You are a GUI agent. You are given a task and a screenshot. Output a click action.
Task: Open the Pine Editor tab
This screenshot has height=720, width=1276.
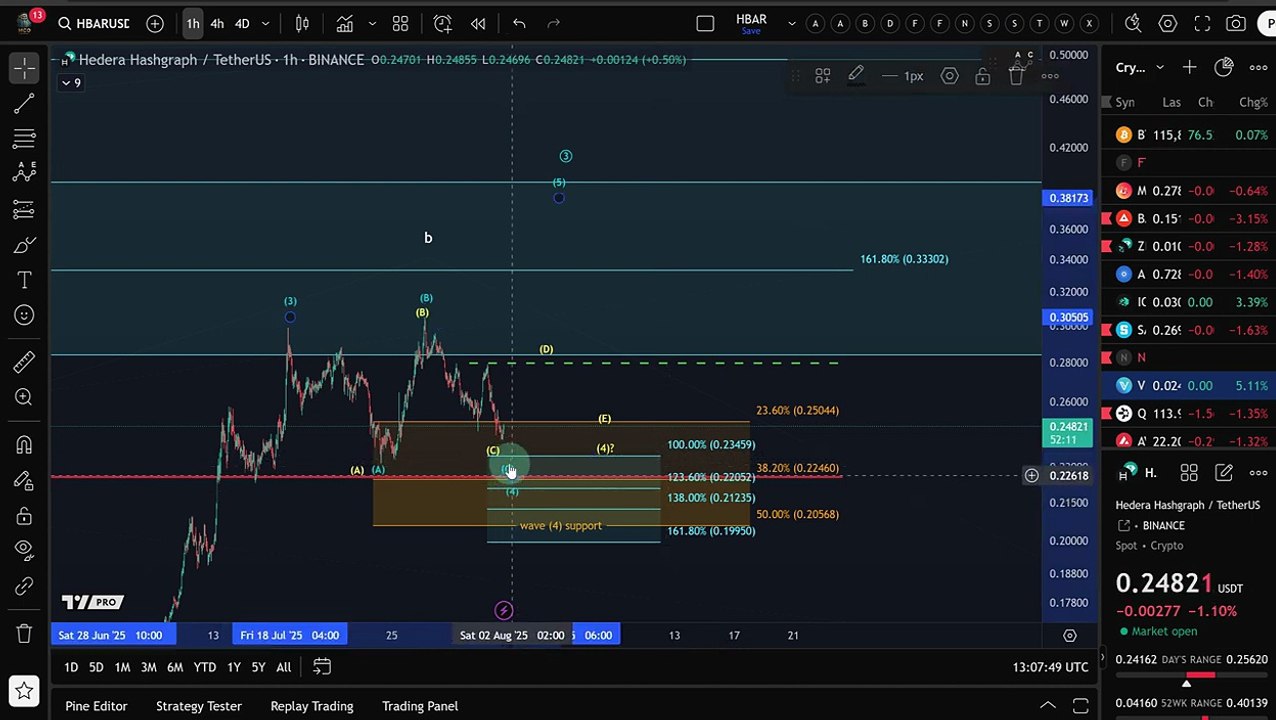click(96, 706)
